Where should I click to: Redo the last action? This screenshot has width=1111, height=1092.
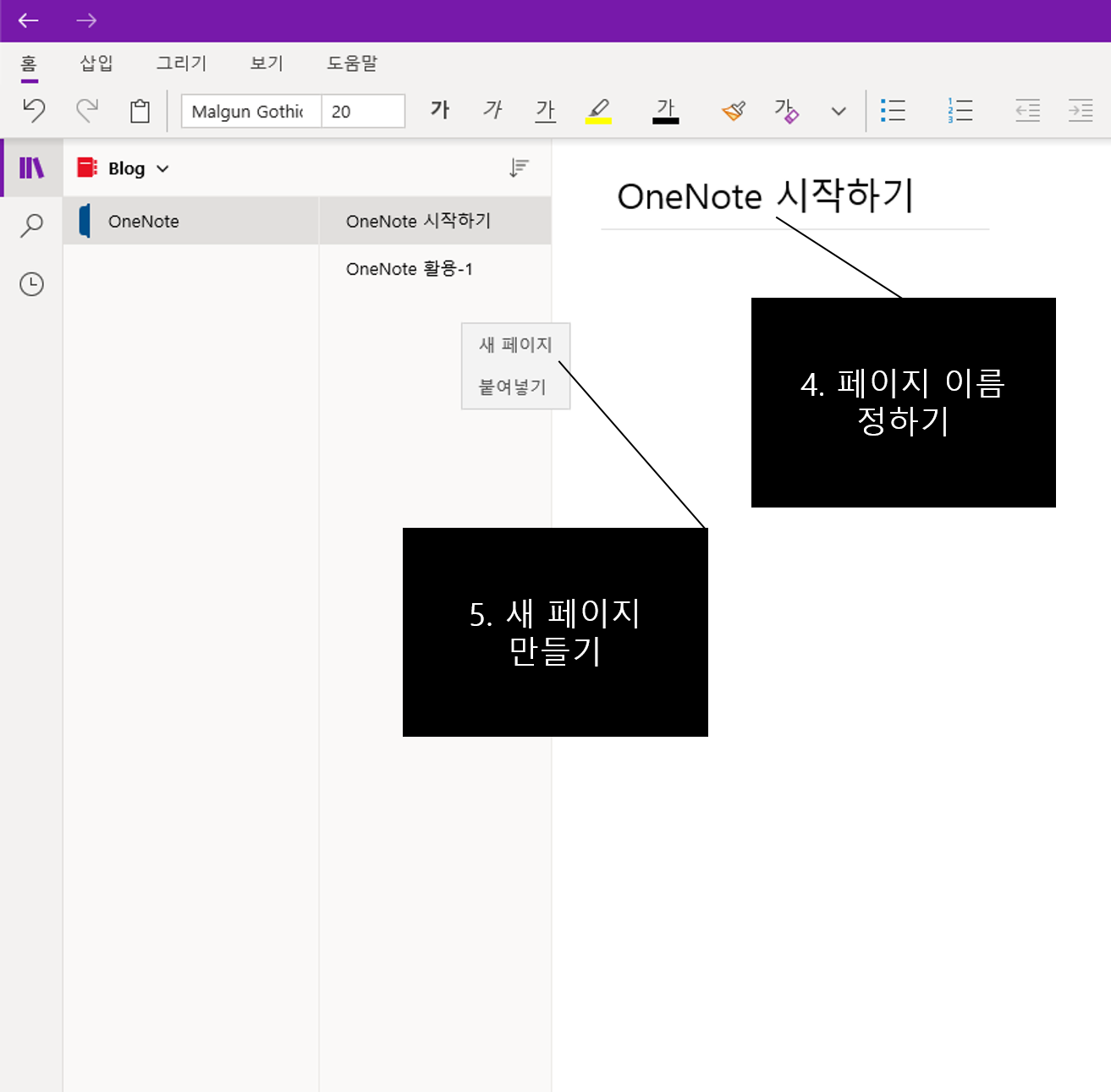pyautogui.click(x=87, y=110)
